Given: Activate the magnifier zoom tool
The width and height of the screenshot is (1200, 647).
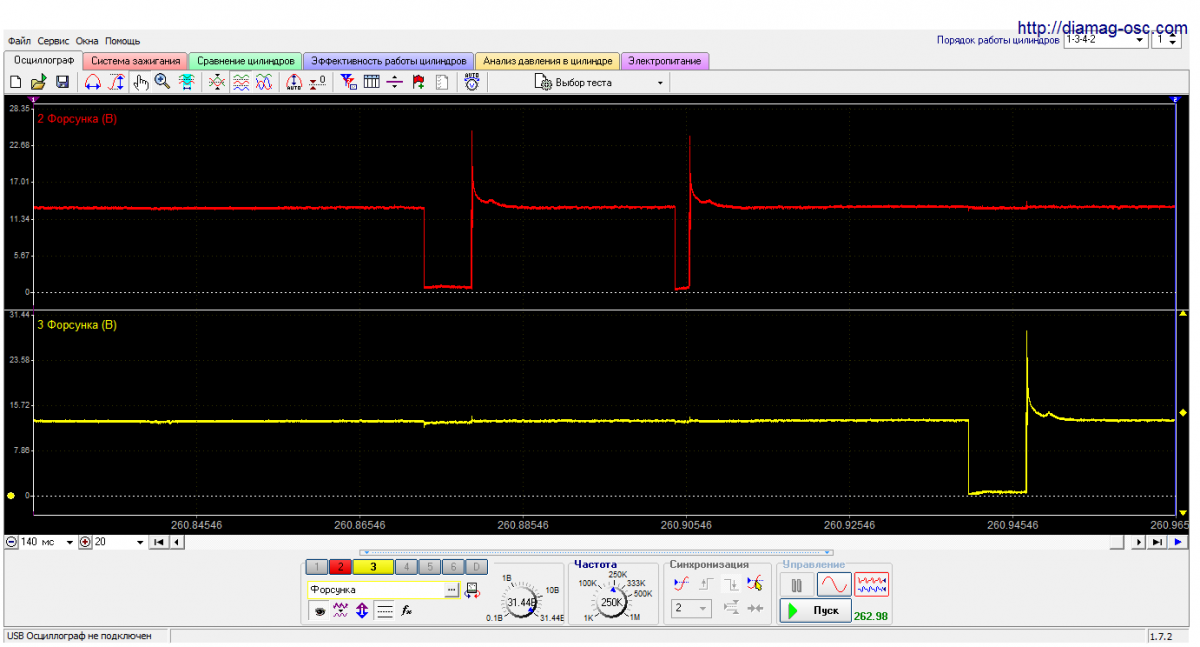Looking at the screenshot, I should tap(162, 83).
